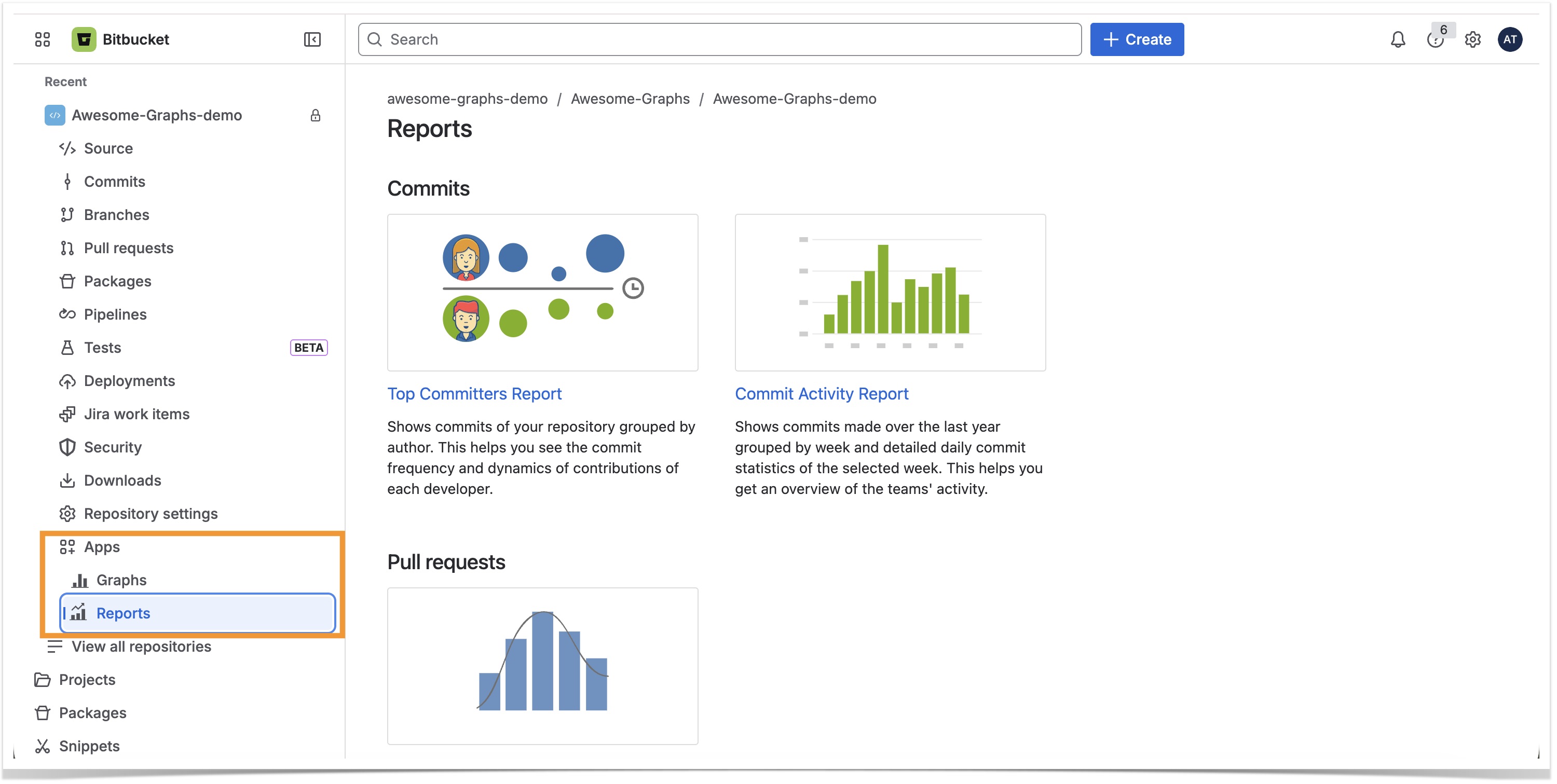Open the Top Committers Report link

(474, 393)
